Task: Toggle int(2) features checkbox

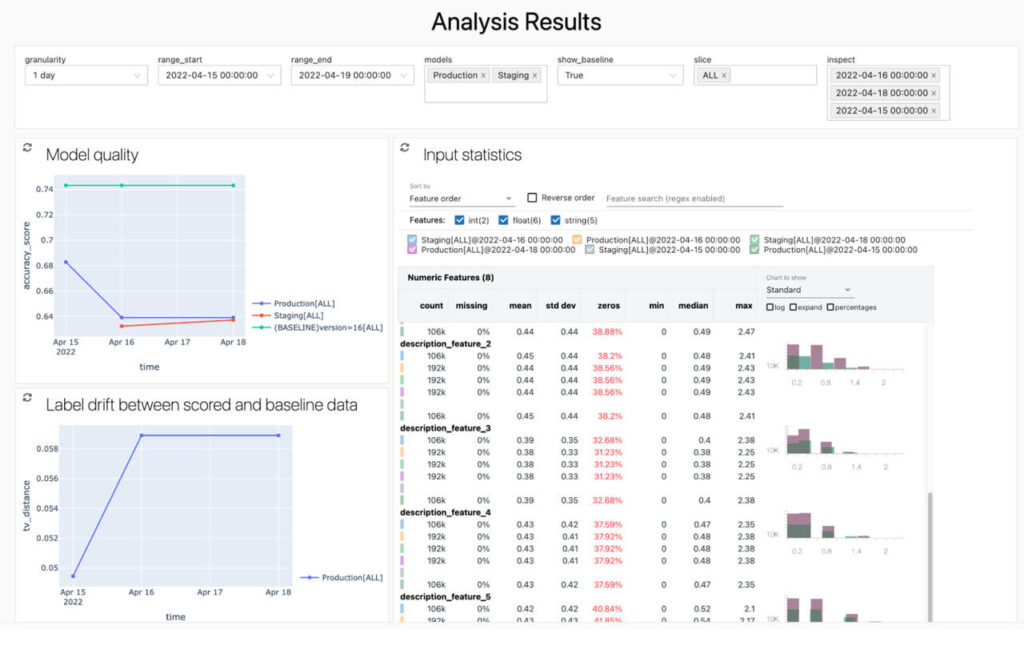Action: [x=460, y=220]
